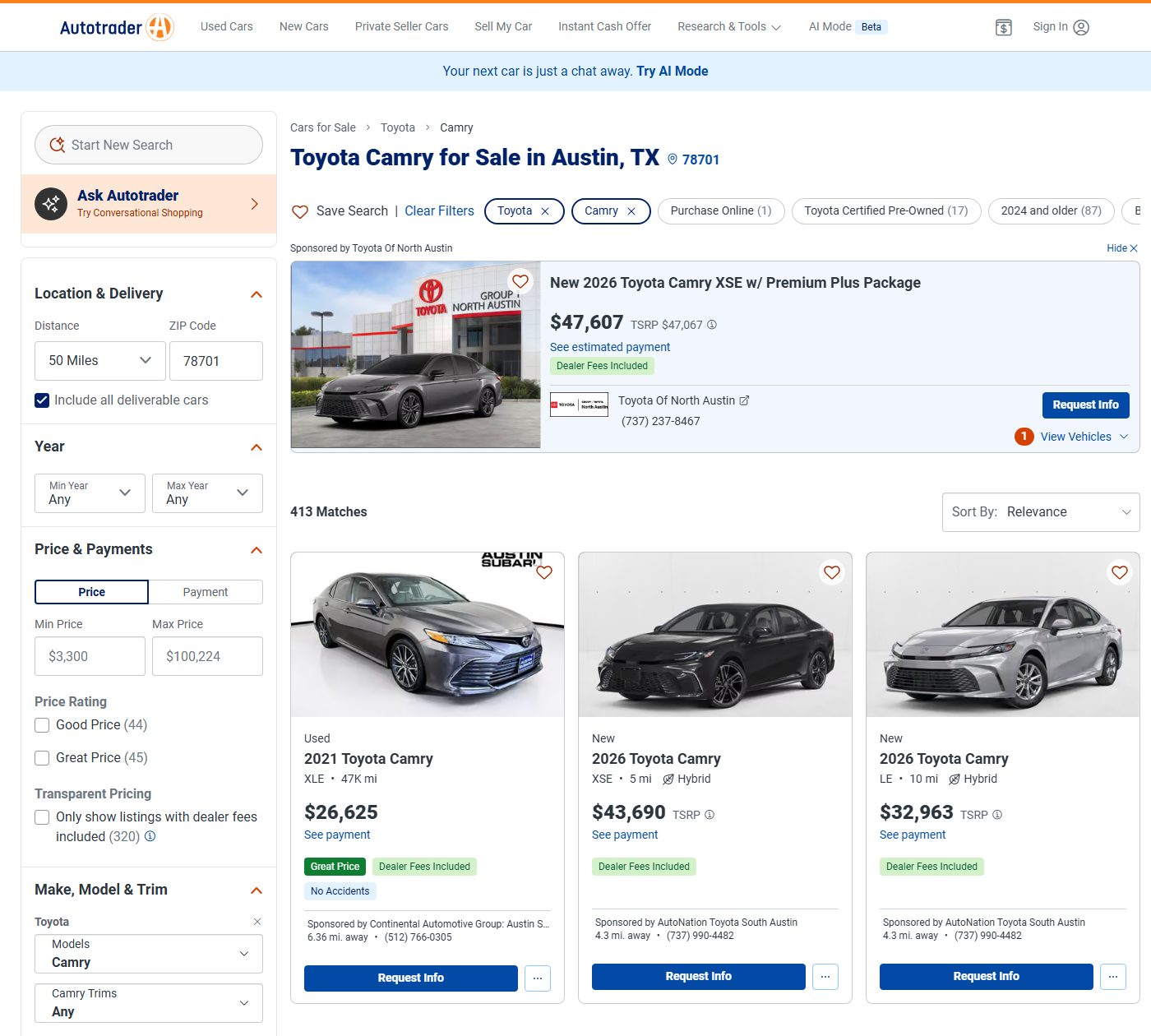
Task: Collapse the Year section
Action: tap(257, 447)
